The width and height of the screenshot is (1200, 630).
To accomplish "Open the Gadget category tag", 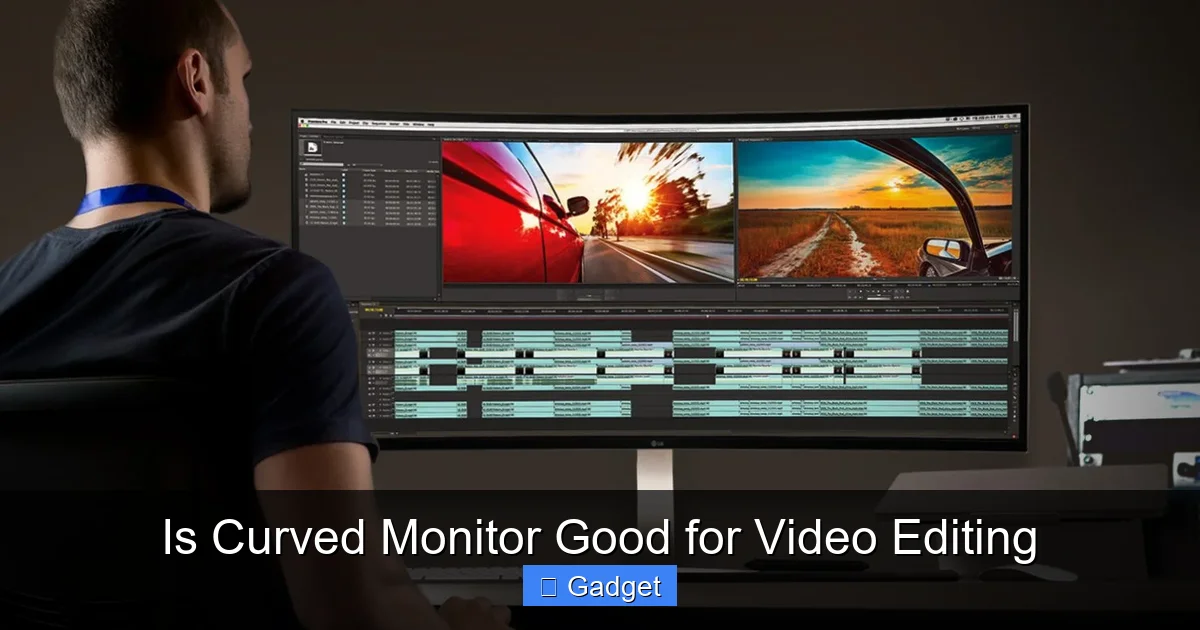I will click(x=600, y=586).
